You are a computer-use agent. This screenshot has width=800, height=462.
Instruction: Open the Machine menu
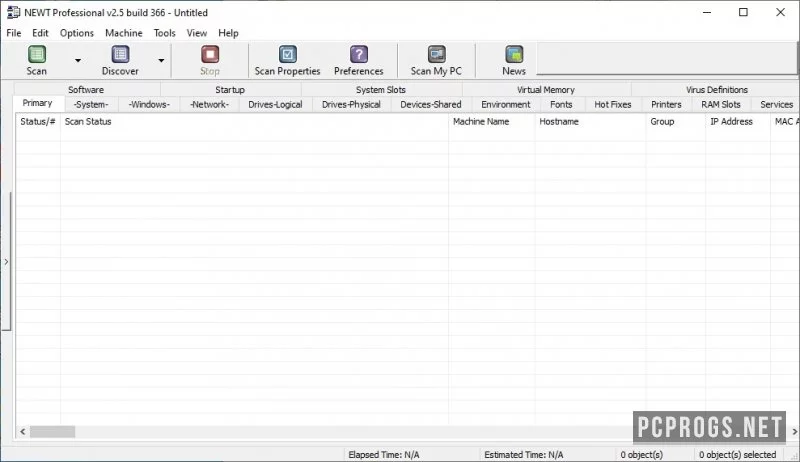coord(124,33)
